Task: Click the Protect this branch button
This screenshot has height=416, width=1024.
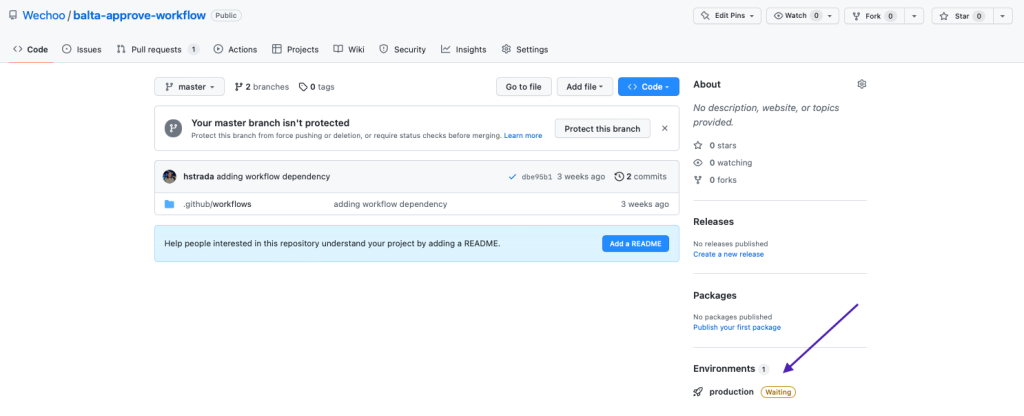Action: (x=602, y=129)
